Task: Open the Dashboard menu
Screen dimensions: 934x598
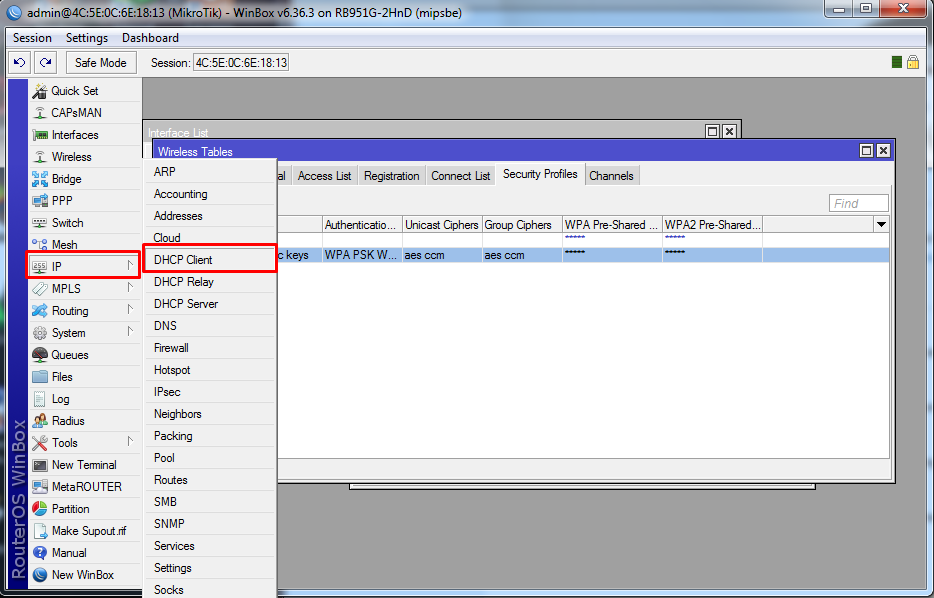Action: tap(150, 38)
